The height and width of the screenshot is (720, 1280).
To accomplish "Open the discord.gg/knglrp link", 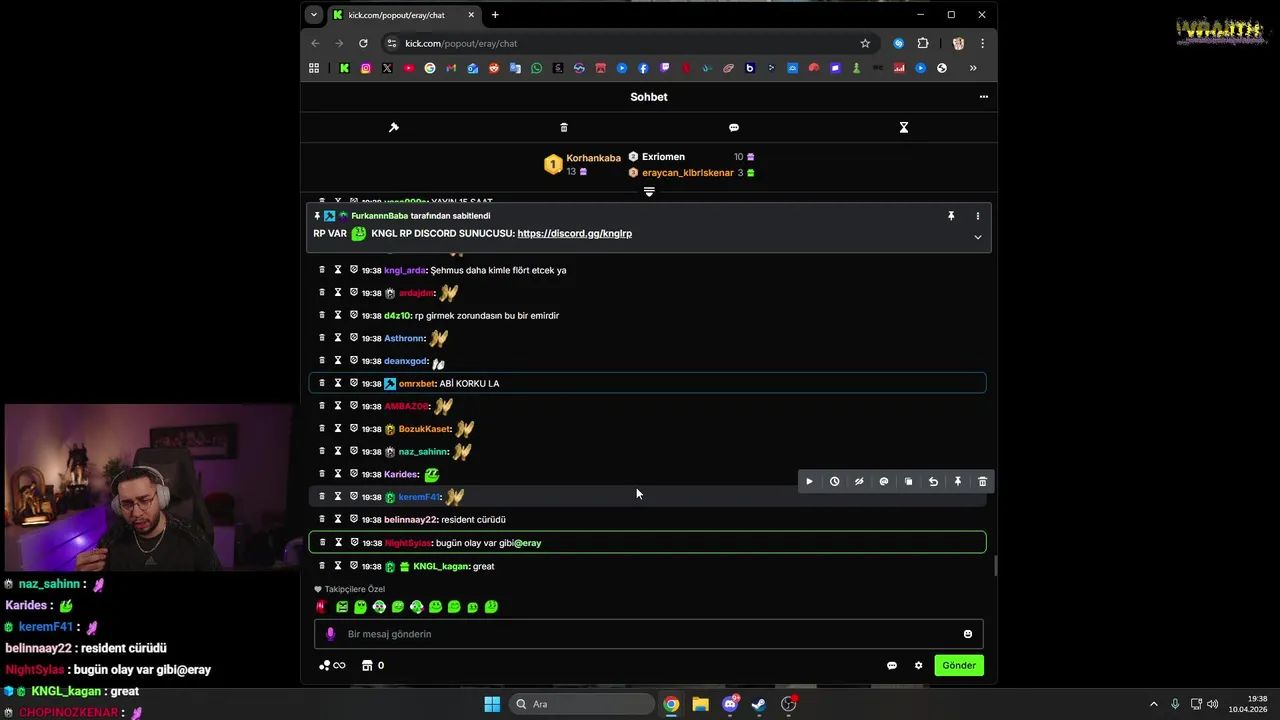I will coord(574,233).
